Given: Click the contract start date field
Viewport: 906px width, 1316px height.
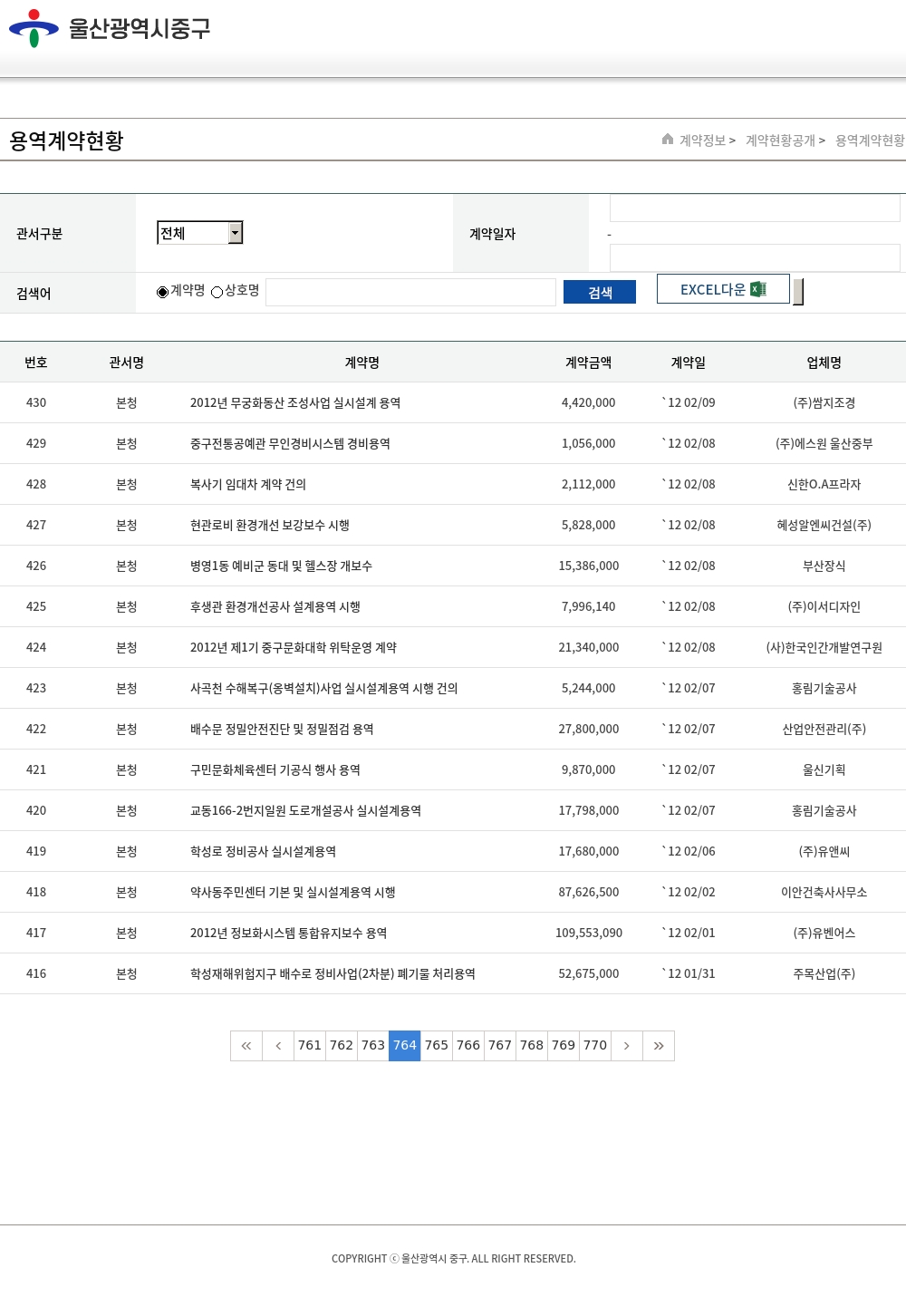Looking at the screenshot, I should tap(754, 208).
